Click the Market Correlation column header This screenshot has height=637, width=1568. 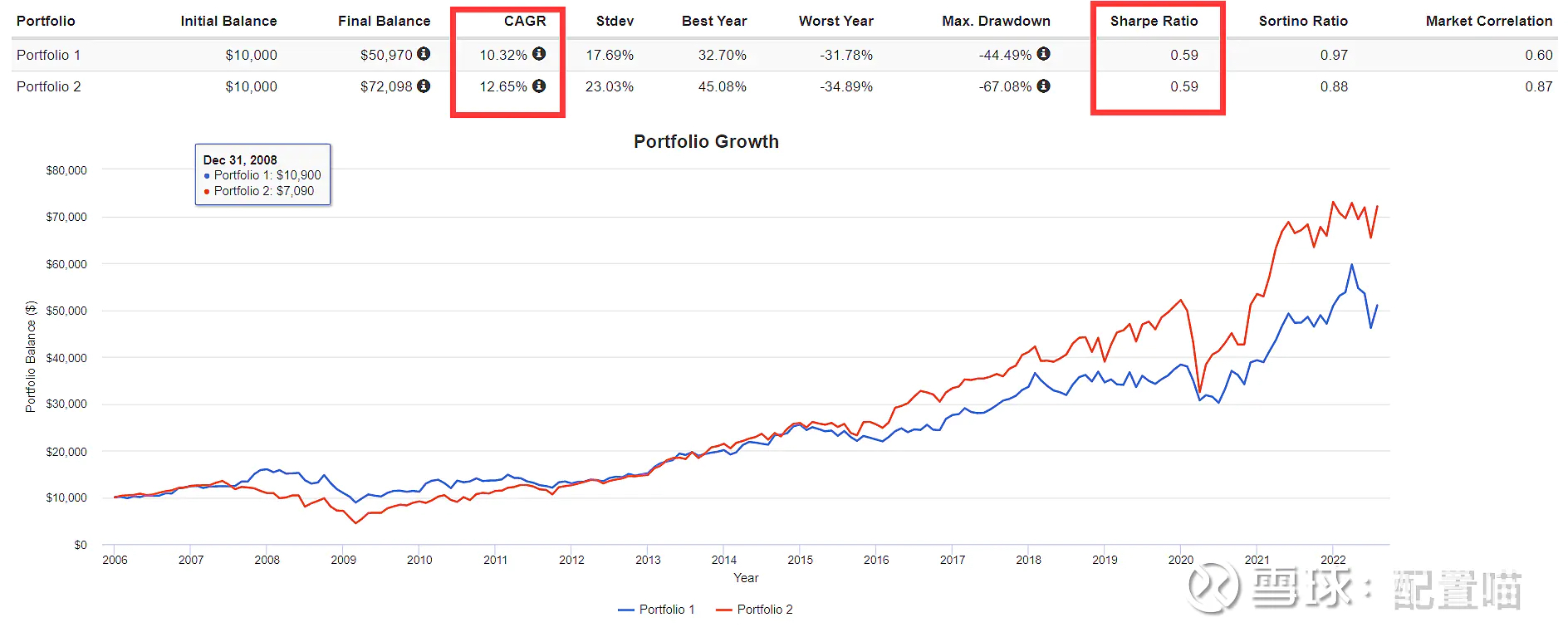tap(1488, 21)
